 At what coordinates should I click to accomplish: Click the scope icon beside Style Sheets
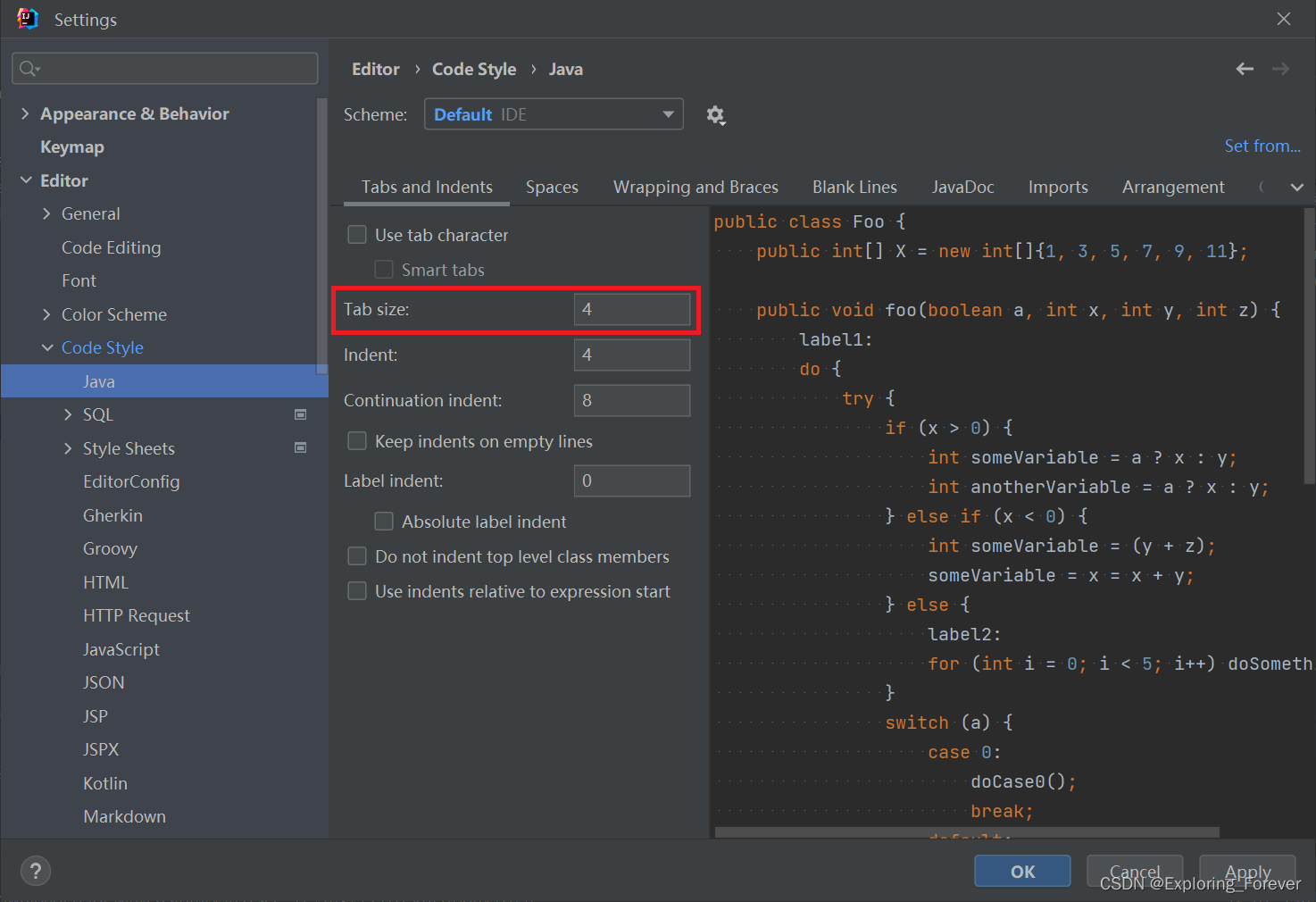301,447
